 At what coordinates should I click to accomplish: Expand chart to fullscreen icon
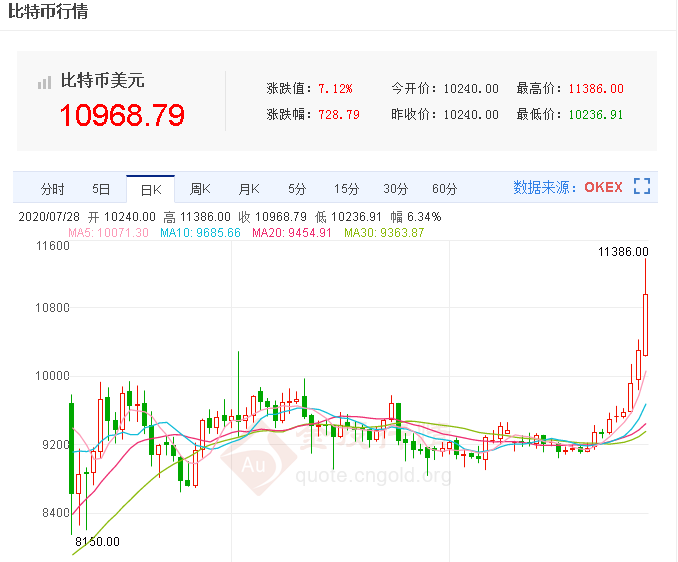[642, 186]
